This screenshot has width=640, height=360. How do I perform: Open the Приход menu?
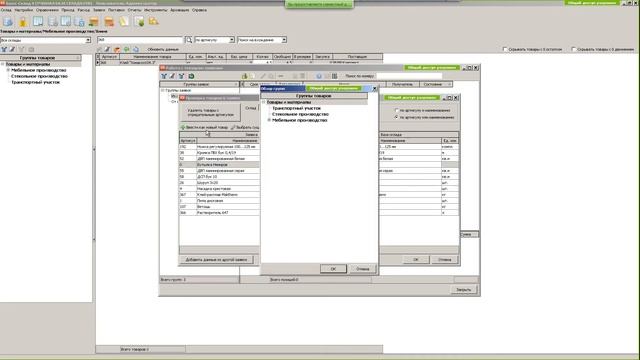click(x=68, y=9)
